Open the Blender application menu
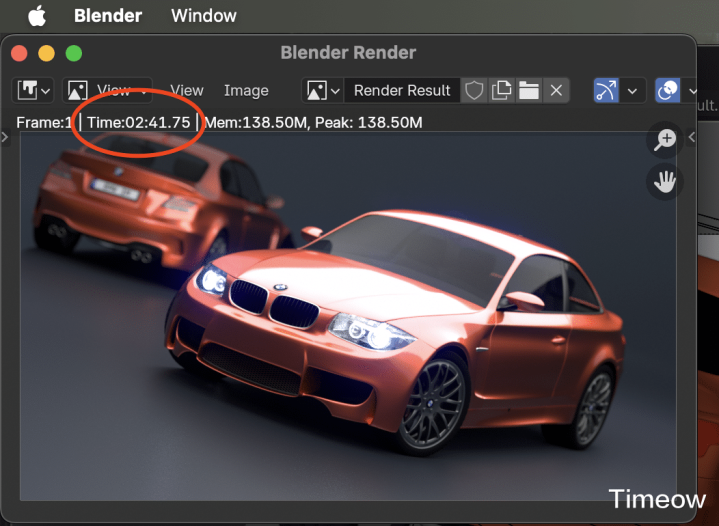This screenshot has width=719, height=526. coord(108,16)
